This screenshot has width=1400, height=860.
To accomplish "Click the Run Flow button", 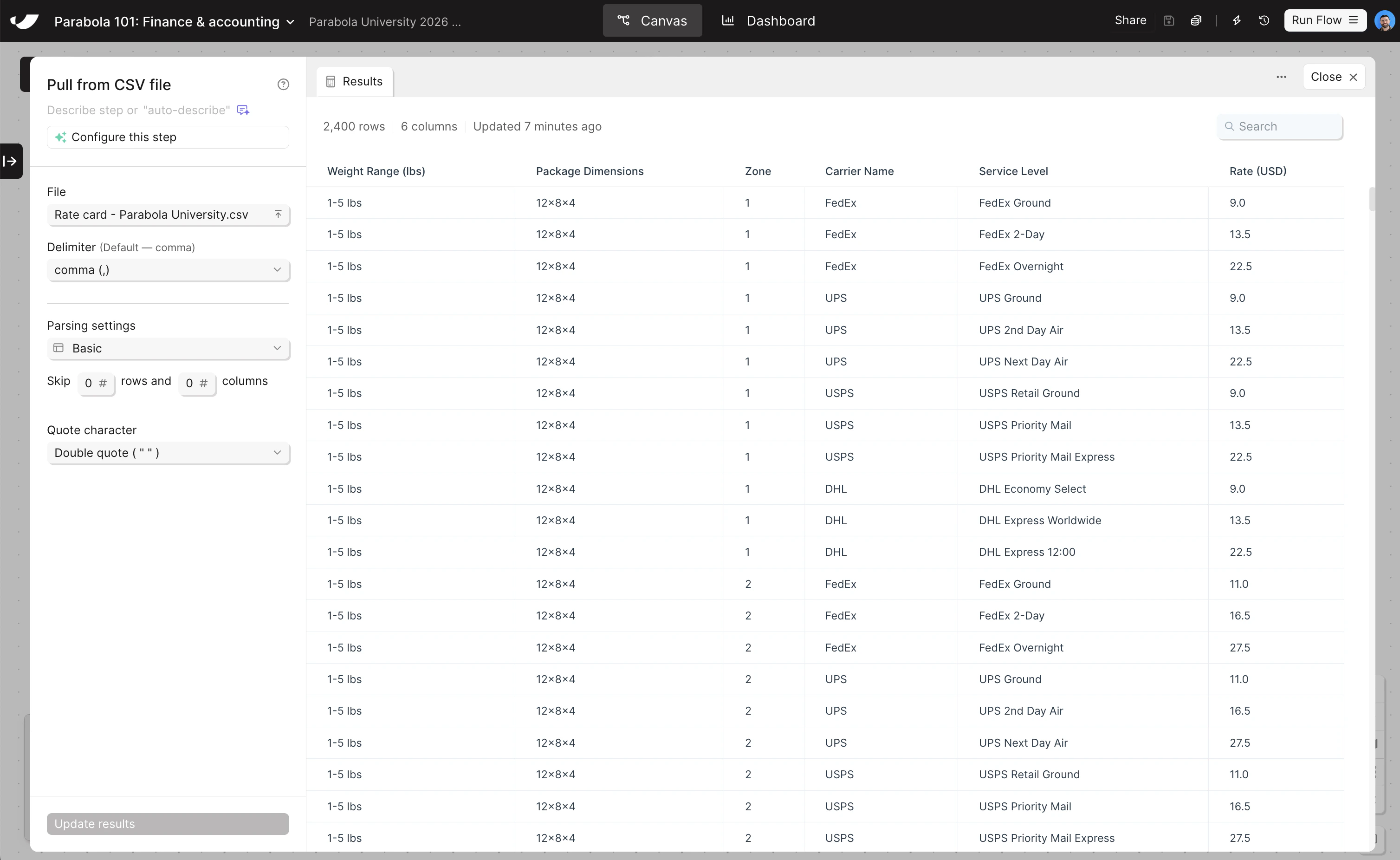I will (1325, 20).
